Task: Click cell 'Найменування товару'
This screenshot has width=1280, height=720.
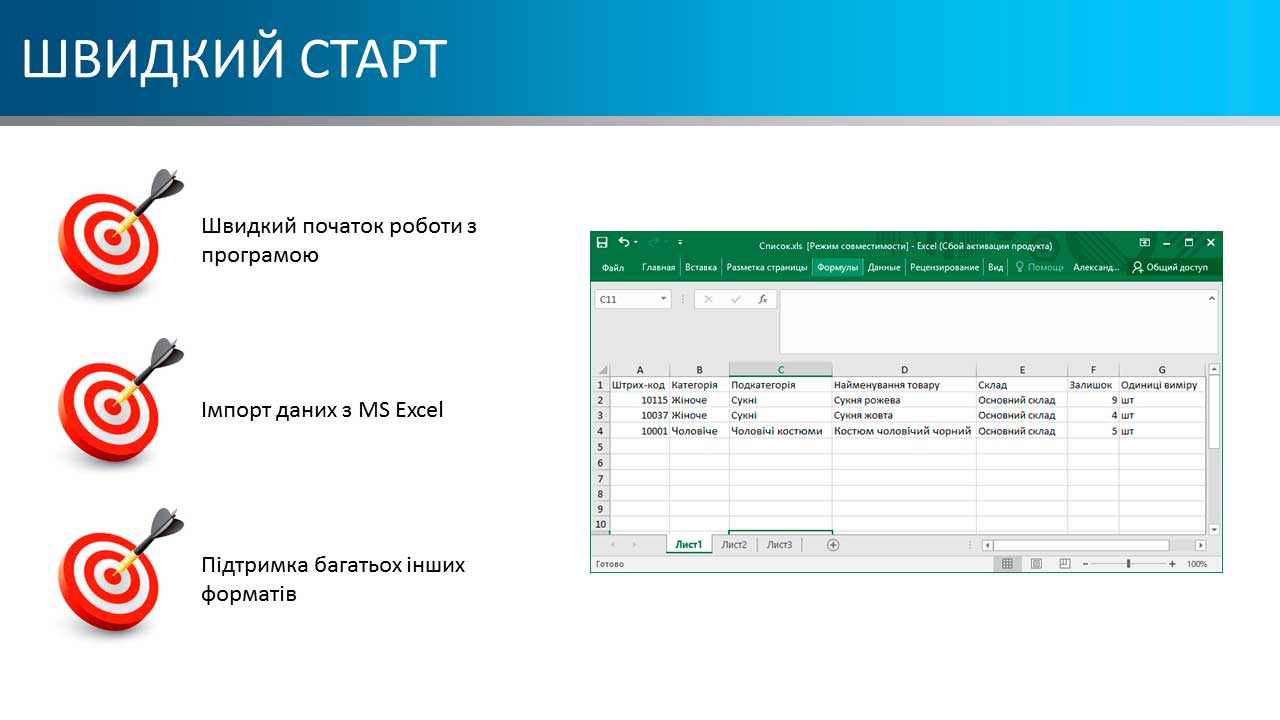Action: pyautogui.click(x=904, y=385)
